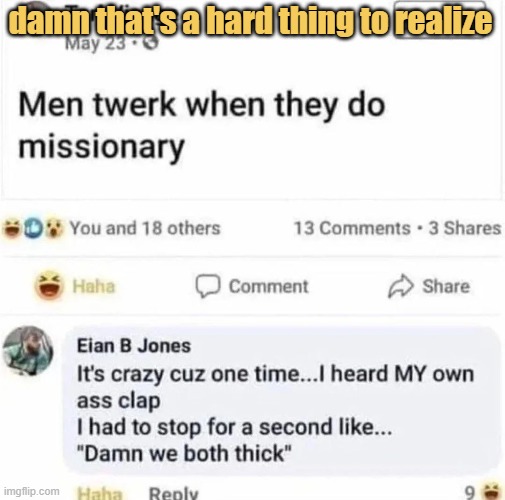Show who reacted: You and 18 others
This screenshot has width=505, height=500.
pos(145,229)
